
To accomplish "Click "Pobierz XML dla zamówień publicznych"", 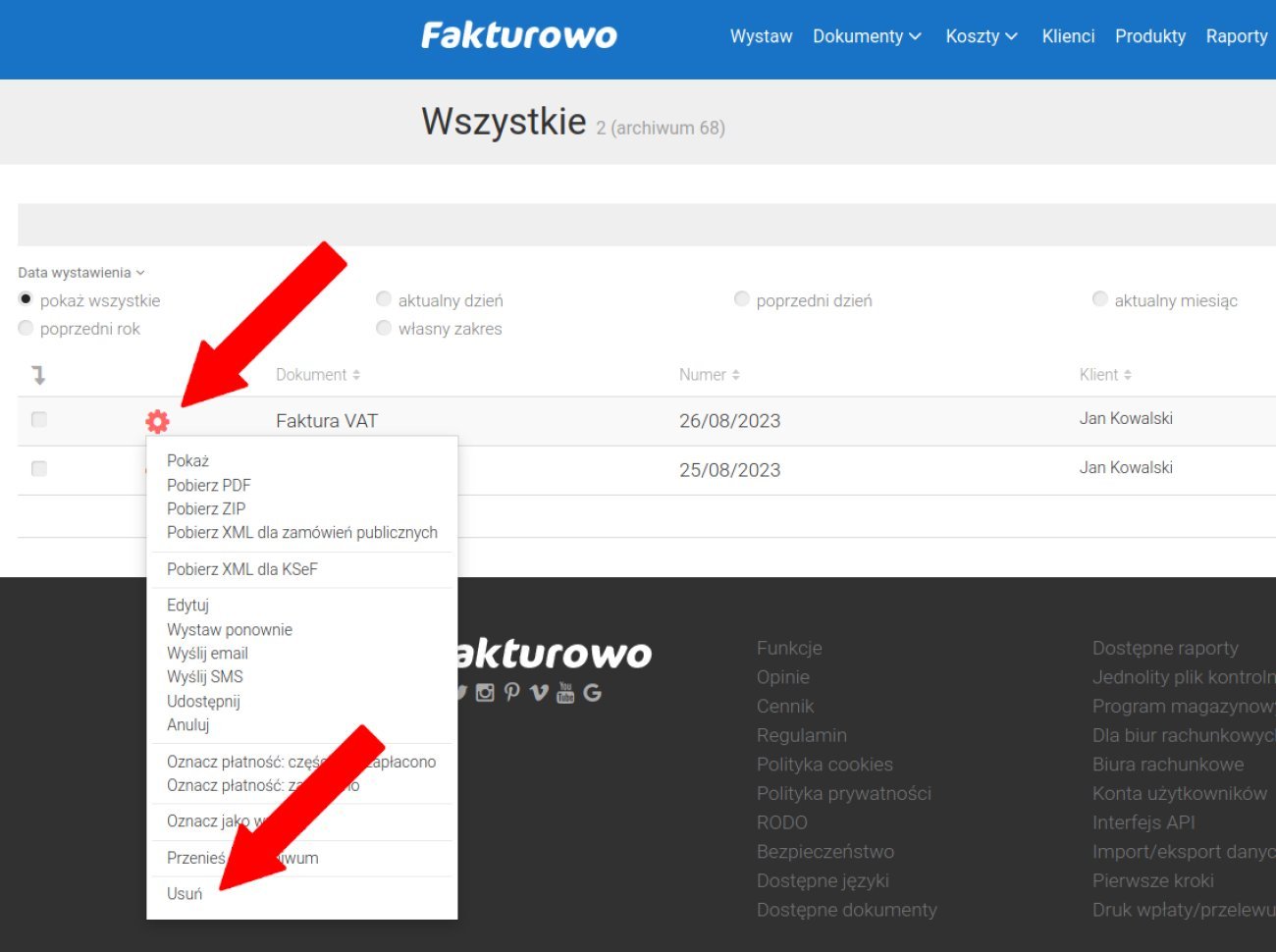I will [302, 532].
